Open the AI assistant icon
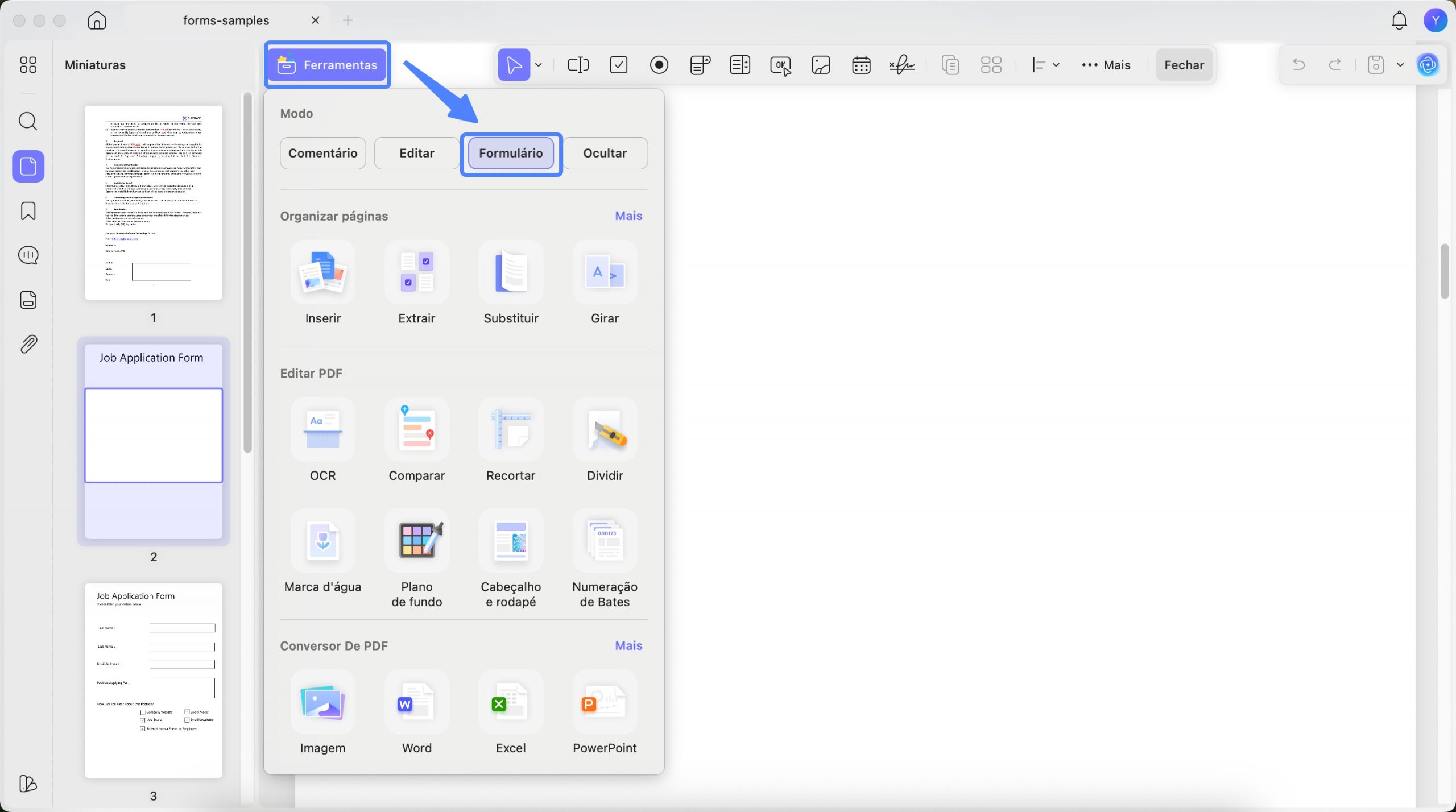 point(1428,64)
